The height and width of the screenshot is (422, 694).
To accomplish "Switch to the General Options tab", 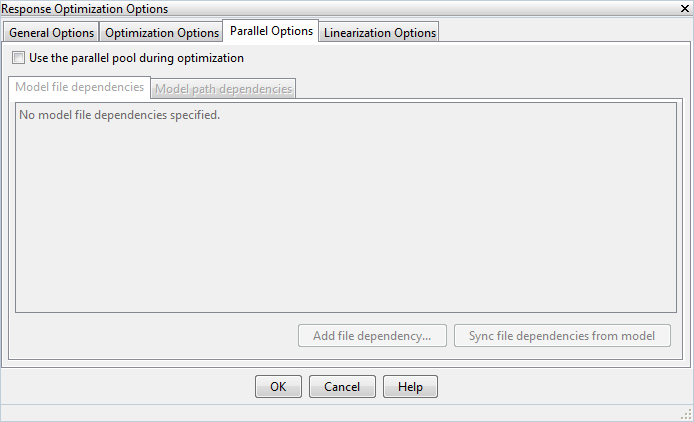I will pos(51,32).
